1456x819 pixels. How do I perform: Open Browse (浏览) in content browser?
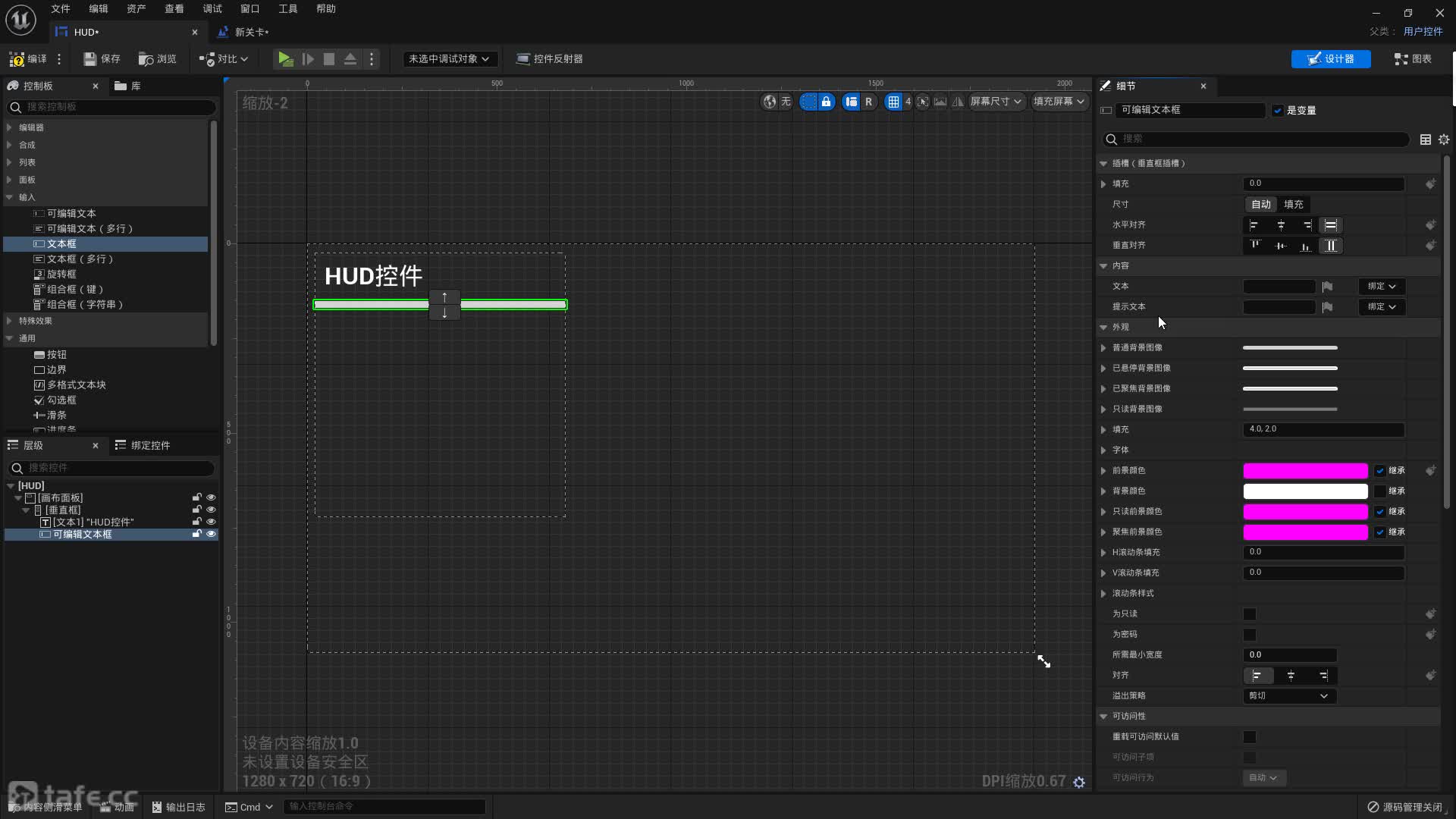(157, 58)
